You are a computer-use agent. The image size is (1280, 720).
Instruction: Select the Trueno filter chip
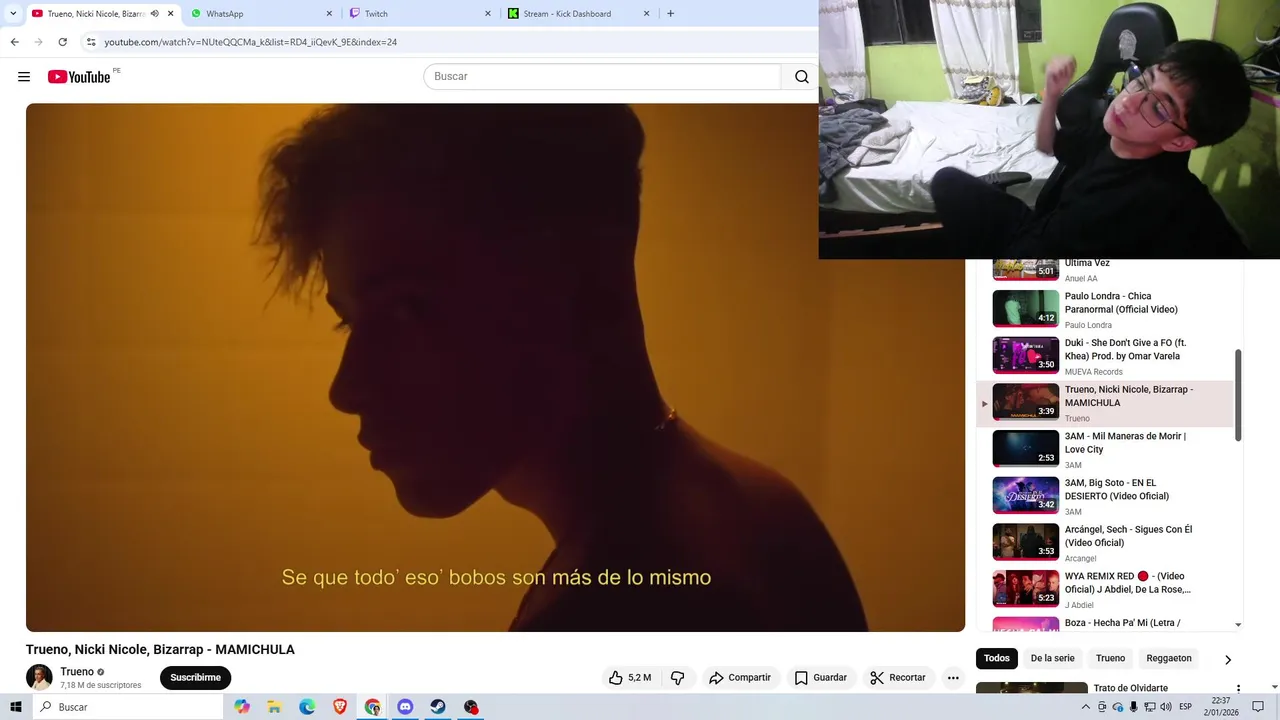[x=1110, y=658]
